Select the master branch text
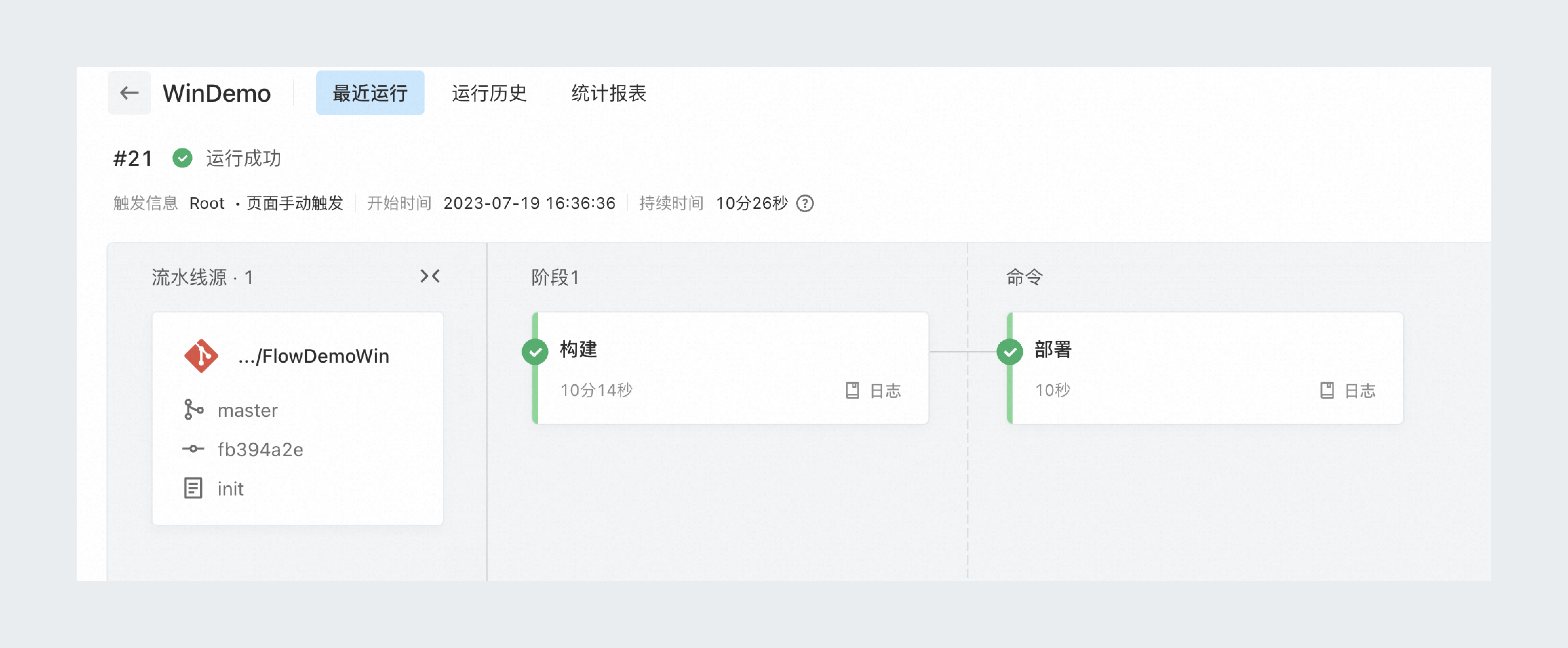Screen dimensions: 1568x648 (247, 410)
